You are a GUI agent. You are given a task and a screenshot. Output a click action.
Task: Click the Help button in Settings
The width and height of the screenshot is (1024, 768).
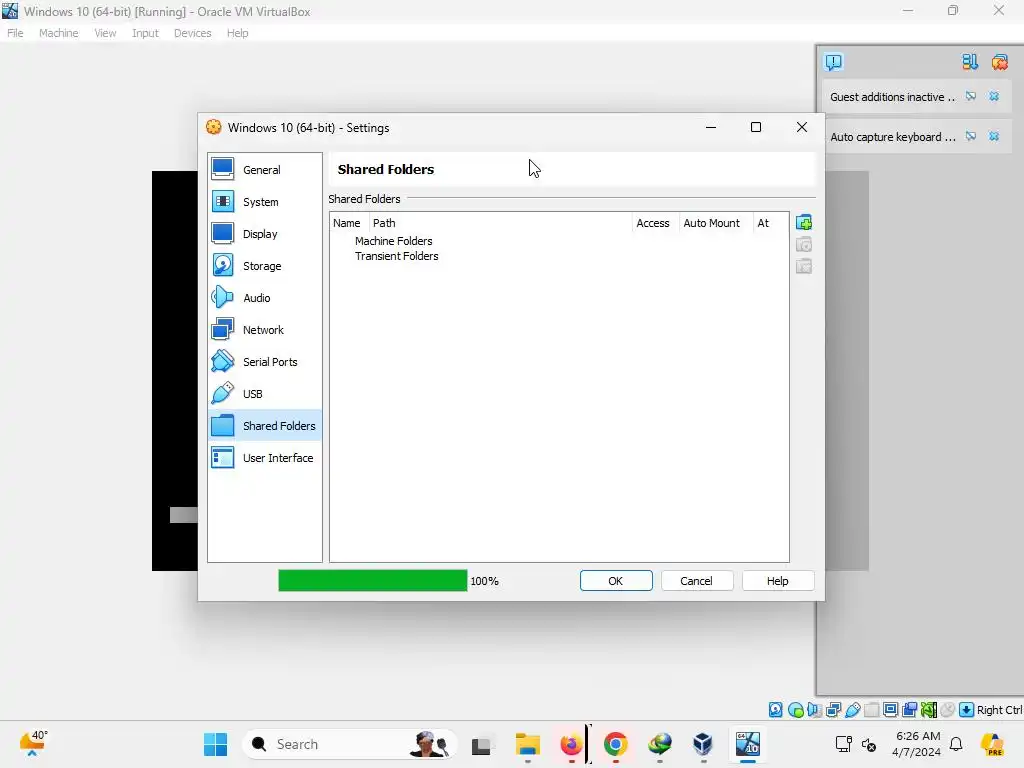(778, 581)
